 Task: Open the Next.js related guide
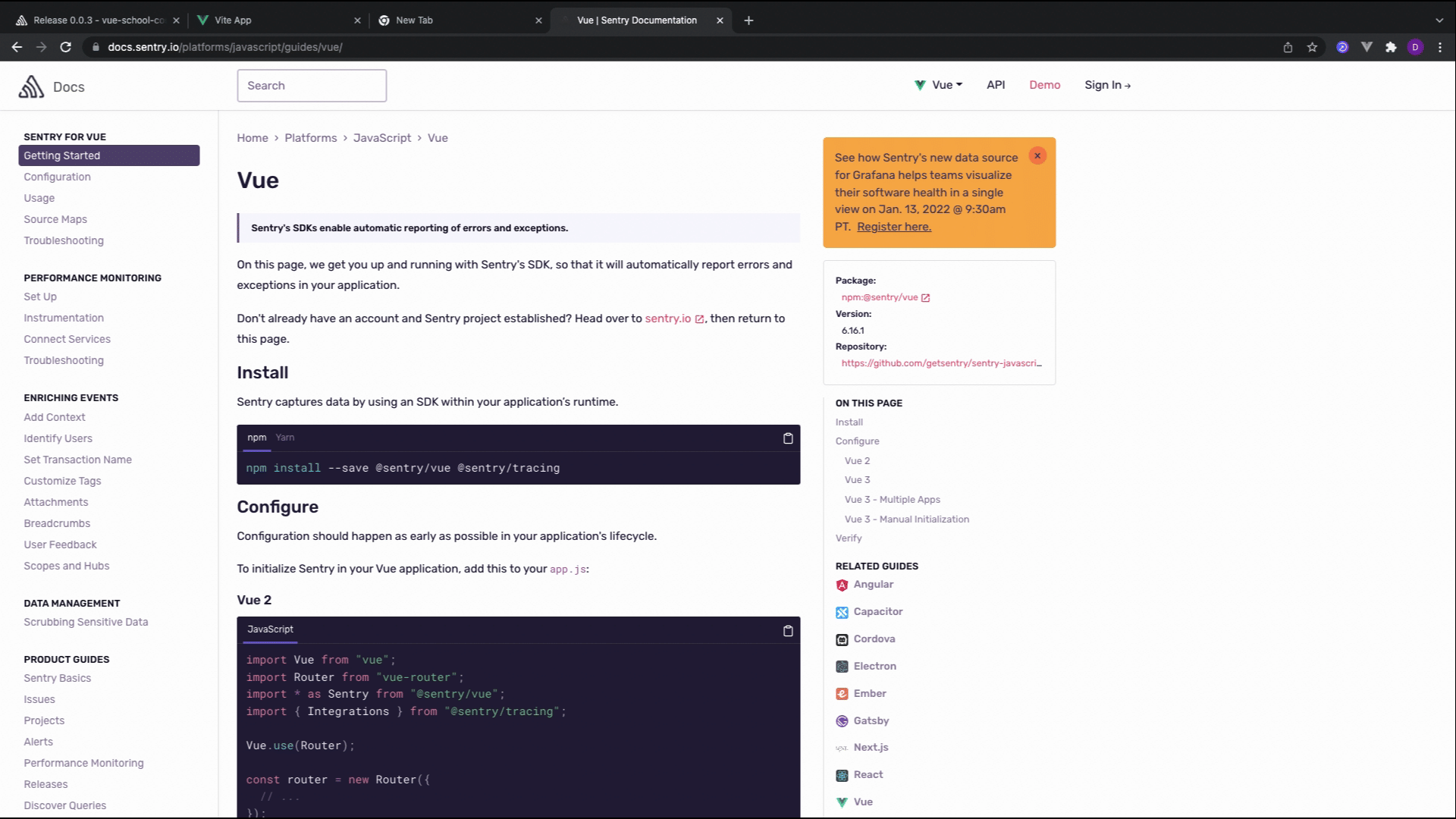(871, 748)
